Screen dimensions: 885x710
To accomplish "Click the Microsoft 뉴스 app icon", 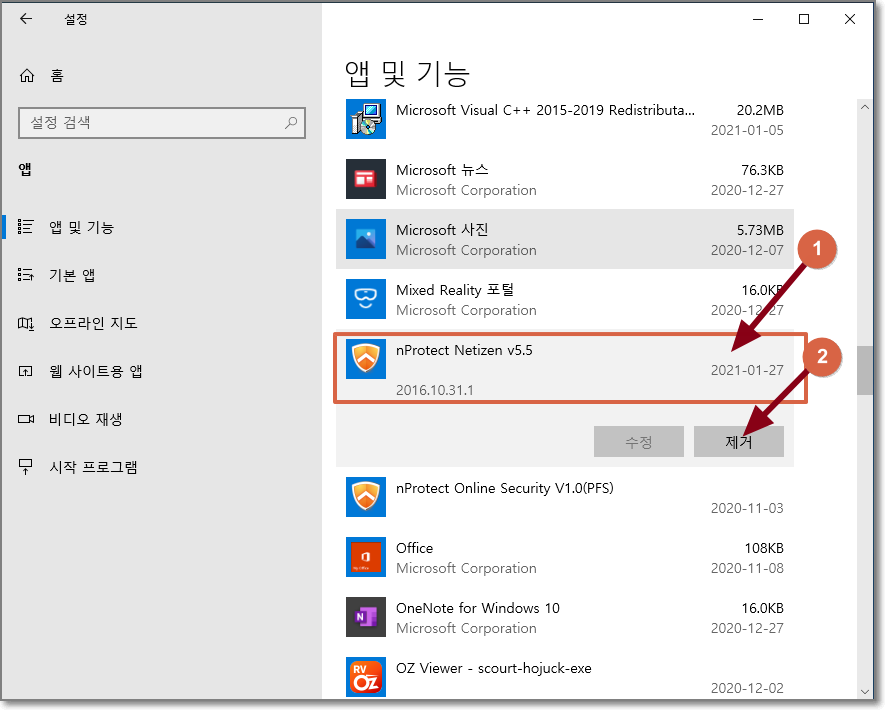I will pyautogui.click(x=366, y=179).
